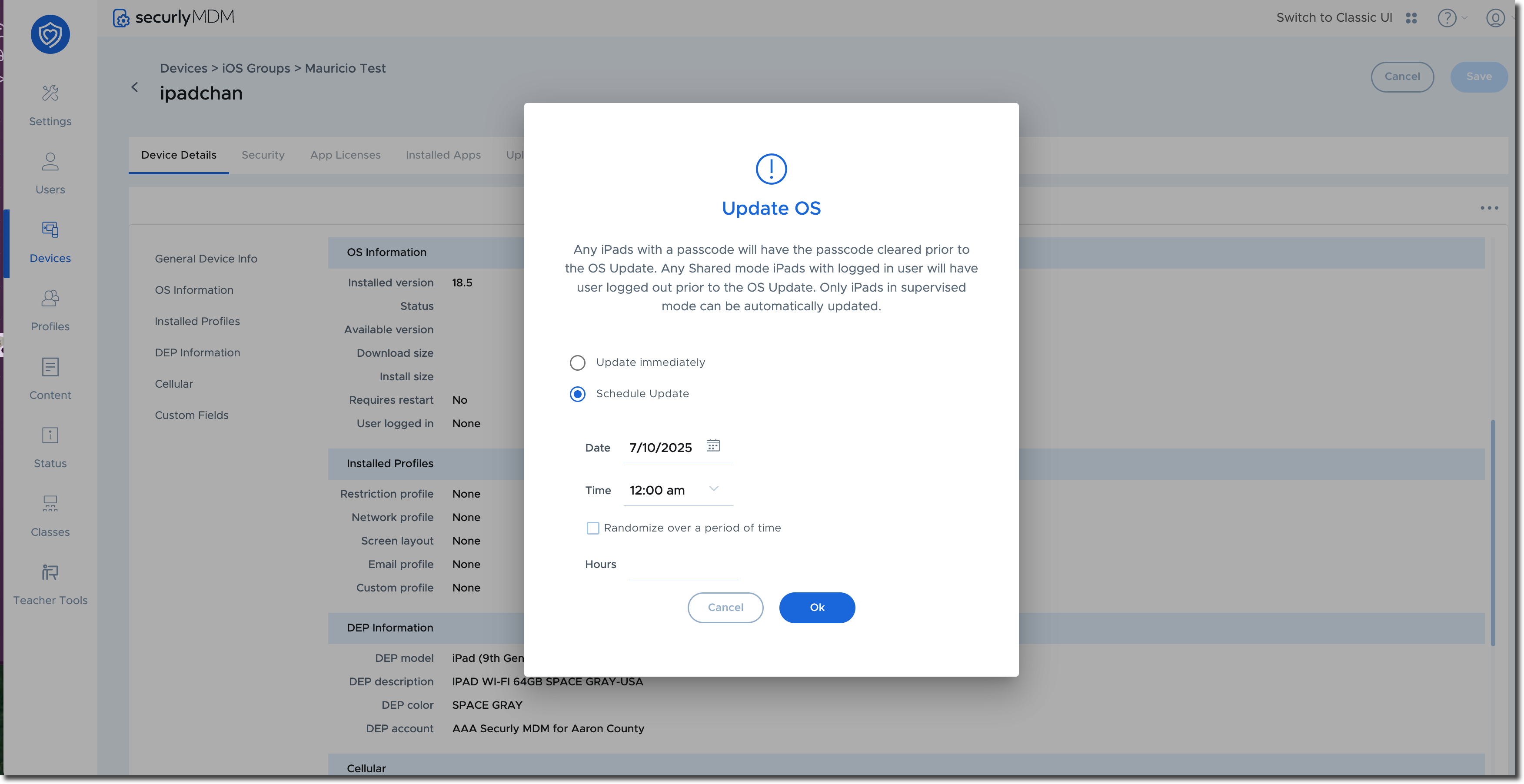
Task: Open the apps grid icon
Action: [x=1411, y=18]
